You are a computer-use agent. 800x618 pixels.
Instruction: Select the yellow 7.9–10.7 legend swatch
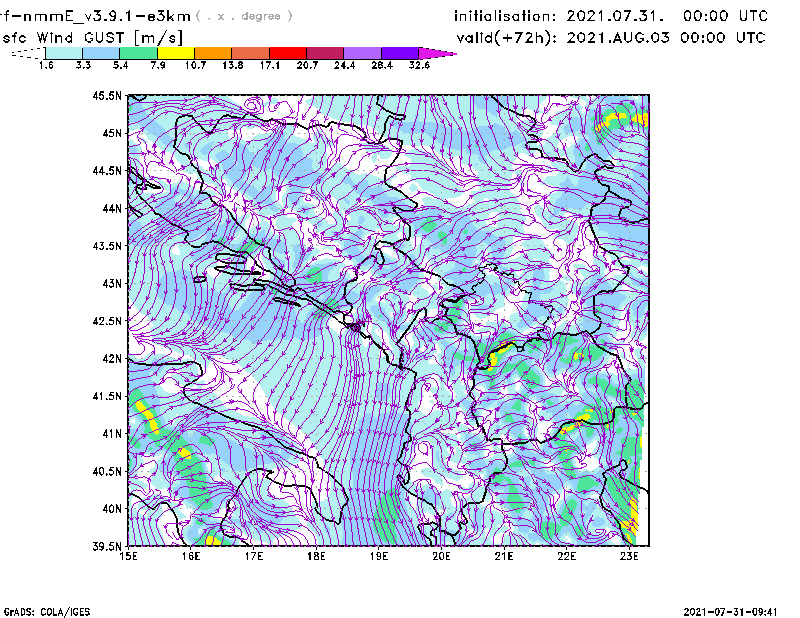pyautogui.click(x=176, y=53)
